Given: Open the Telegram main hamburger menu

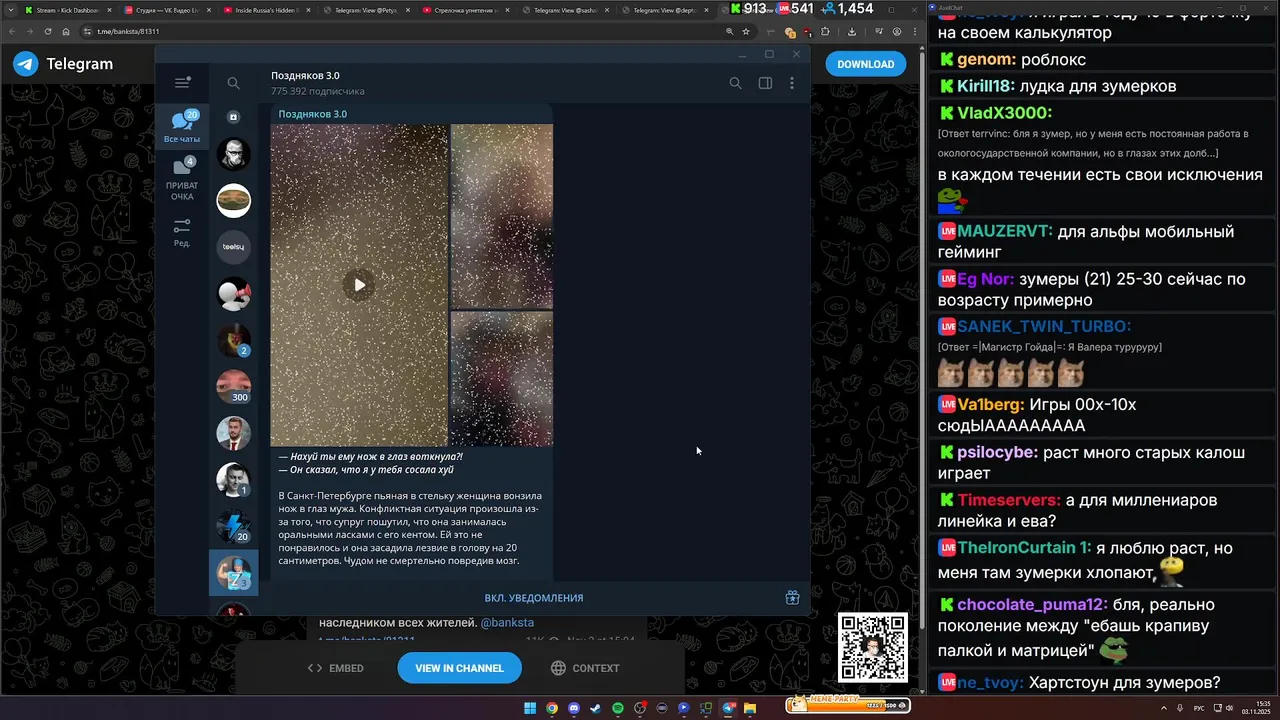Looking at the screenshot, I should pos(182,83).
